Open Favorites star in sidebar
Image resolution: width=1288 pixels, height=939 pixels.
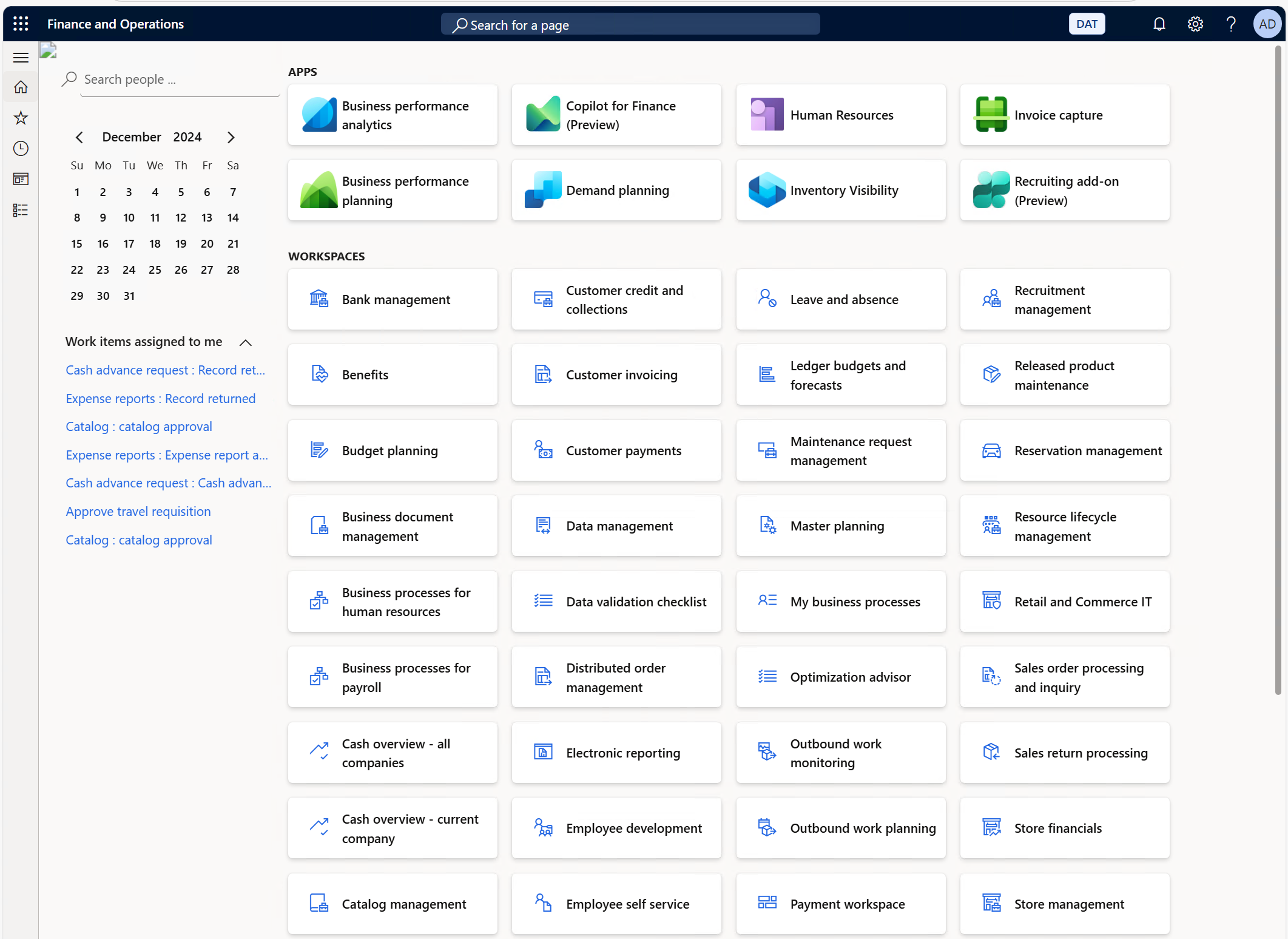tap(21, 118)
